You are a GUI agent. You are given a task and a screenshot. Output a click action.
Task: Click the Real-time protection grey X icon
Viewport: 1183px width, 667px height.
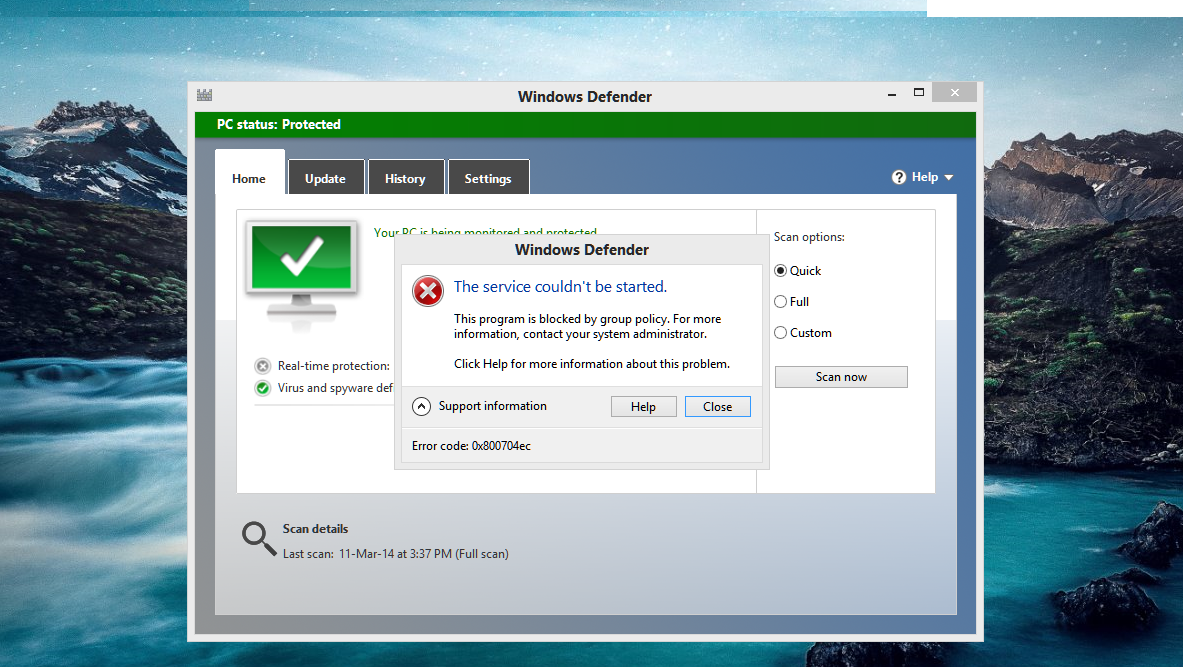coord(263,366)
